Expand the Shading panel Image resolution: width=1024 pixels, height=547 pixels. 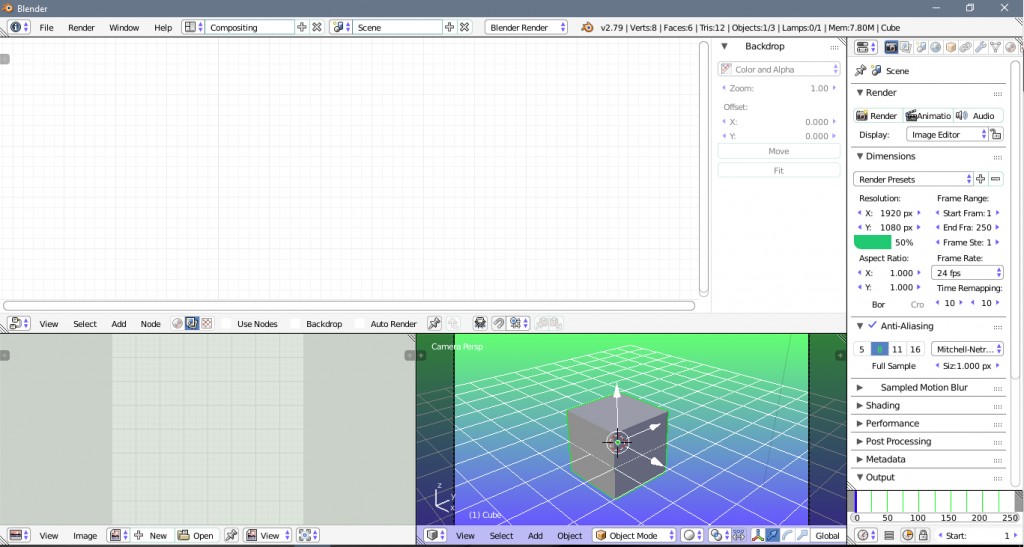[882, 405]
